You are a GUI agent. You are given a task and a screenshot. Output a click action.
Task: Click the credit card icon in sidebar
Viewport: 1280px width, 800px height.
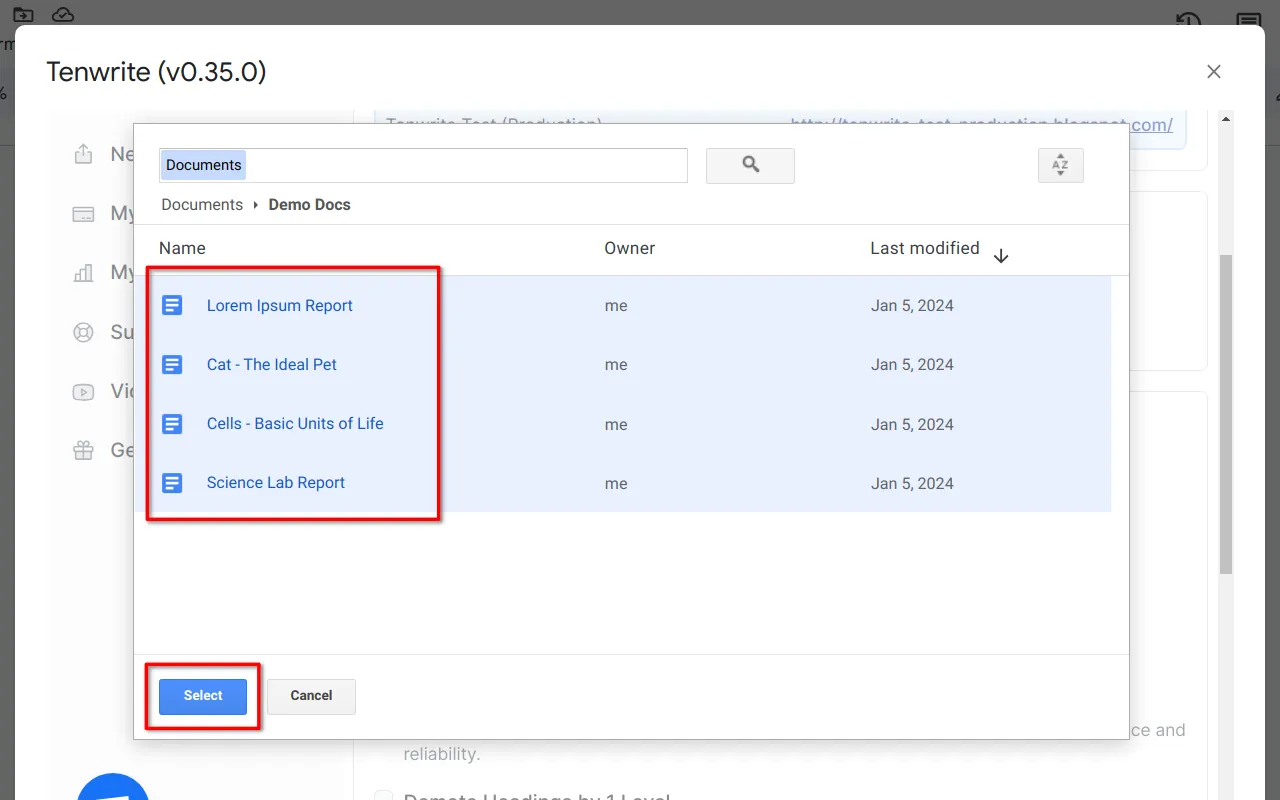(83, 213)
